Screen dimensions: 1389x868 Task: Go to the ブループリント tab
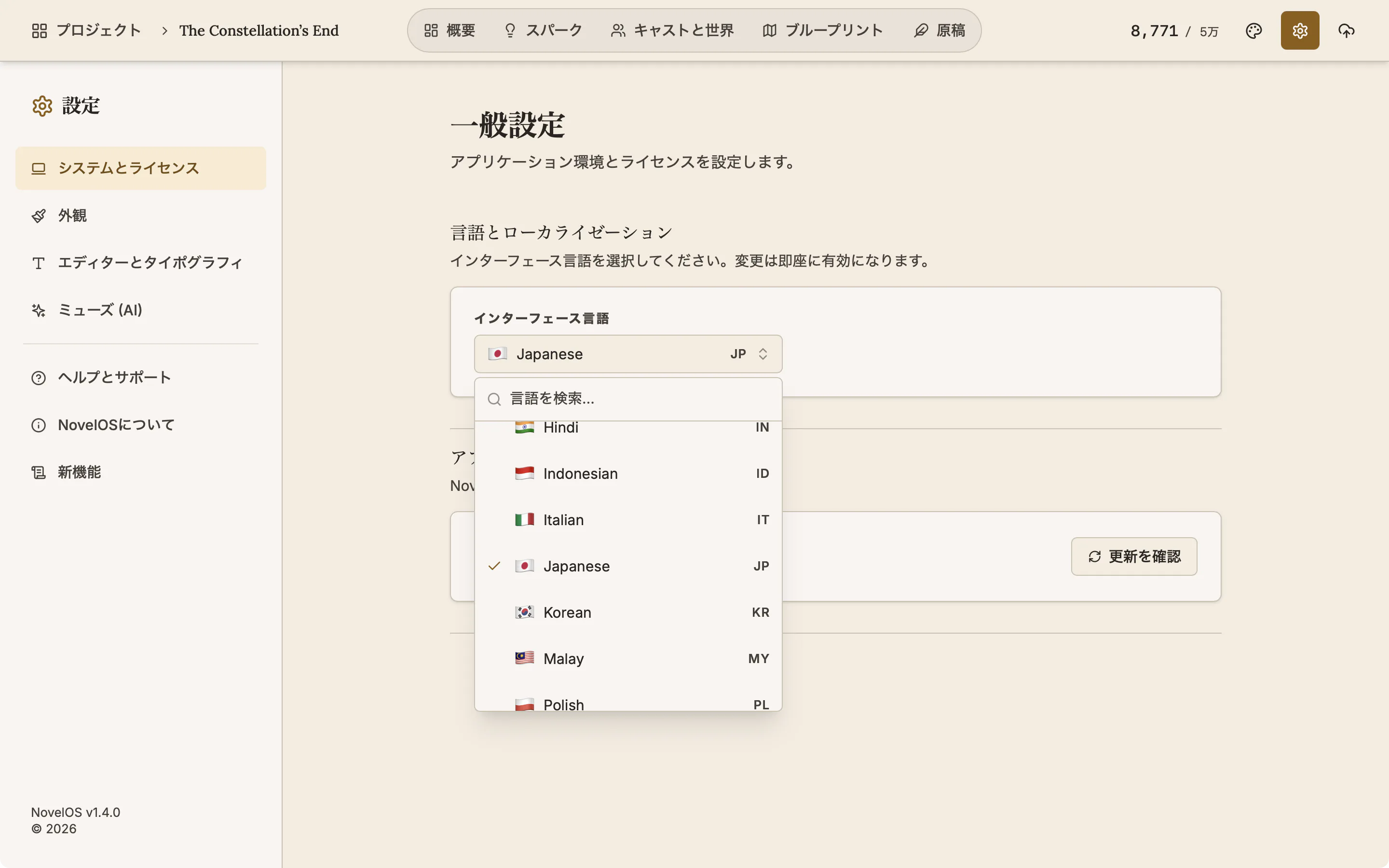[822, 30]
